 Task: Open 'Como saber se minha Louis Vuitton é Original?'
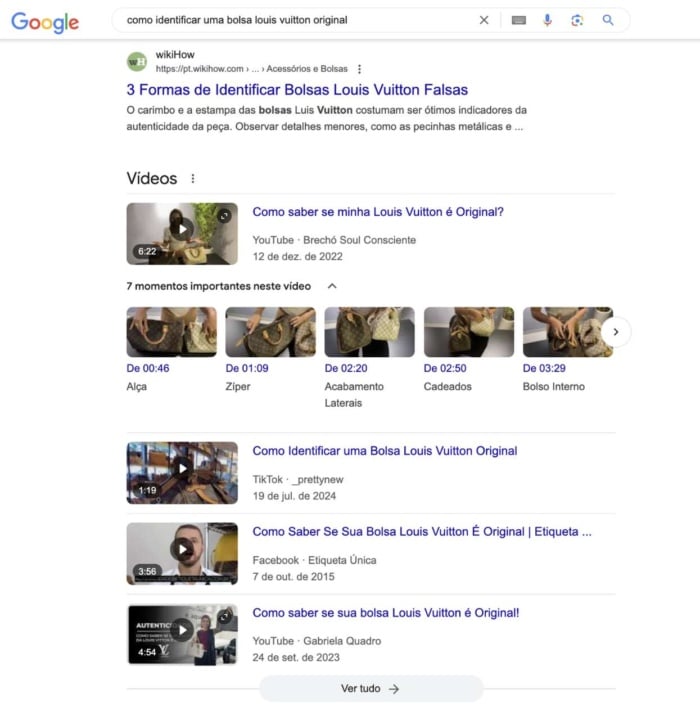pyautogui.click(x=378, y=212)
